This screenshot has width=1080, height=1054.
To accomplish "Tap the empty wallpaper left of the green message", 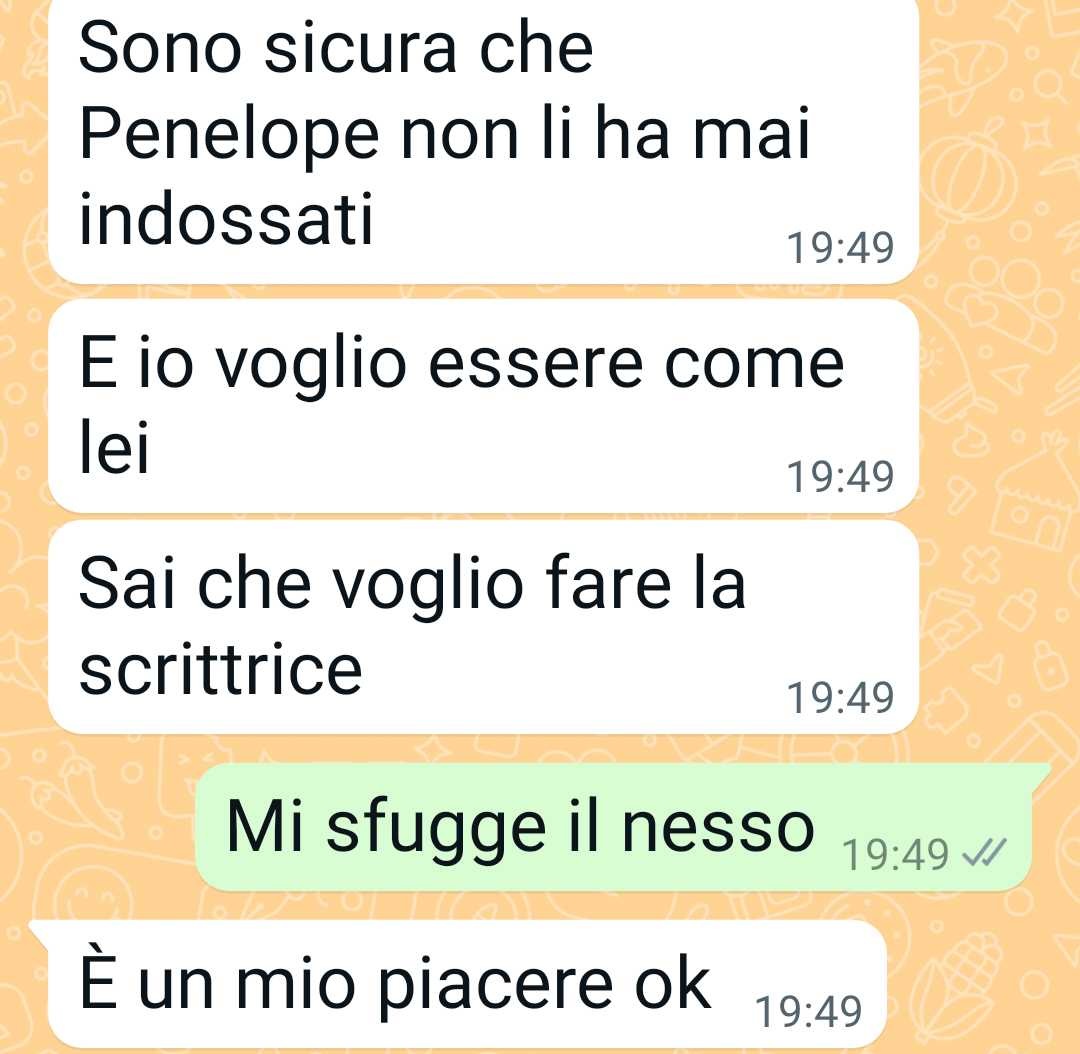I will 96,827.
